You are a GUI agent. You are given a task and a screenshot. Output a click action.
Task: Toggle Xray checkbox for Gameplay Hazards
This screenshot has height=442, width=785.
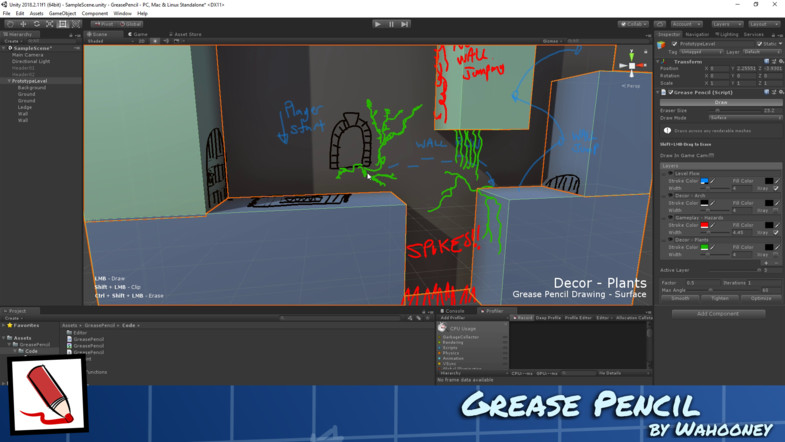point(776,232)
